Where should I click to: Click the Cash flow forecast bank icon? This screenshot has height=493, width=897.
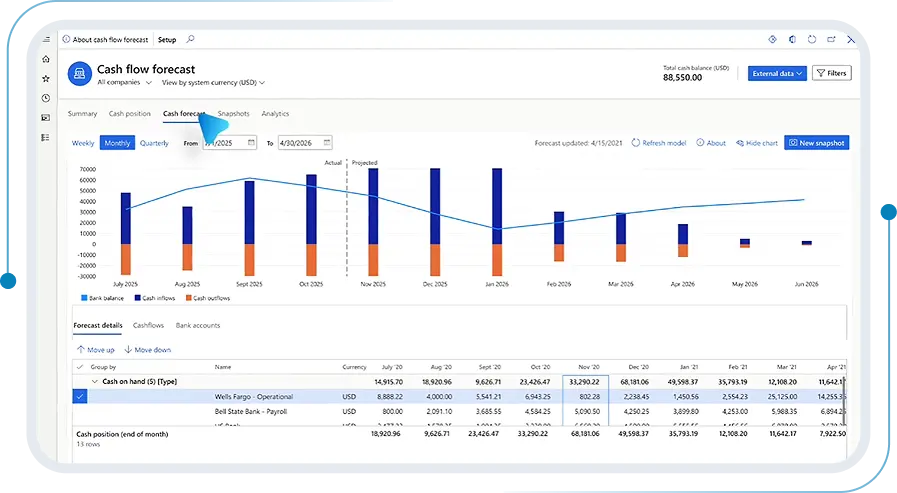click(80, 74)
